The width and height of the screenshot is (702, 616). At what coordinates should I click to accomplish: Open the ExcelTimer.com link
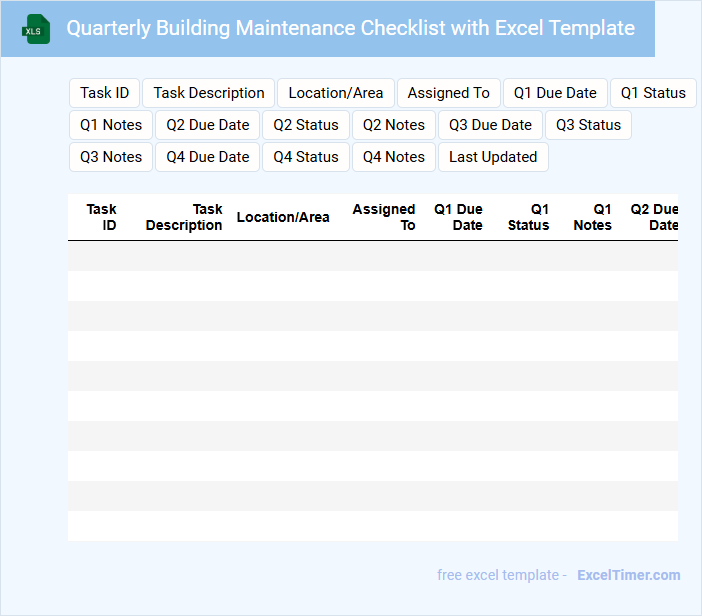629,575
